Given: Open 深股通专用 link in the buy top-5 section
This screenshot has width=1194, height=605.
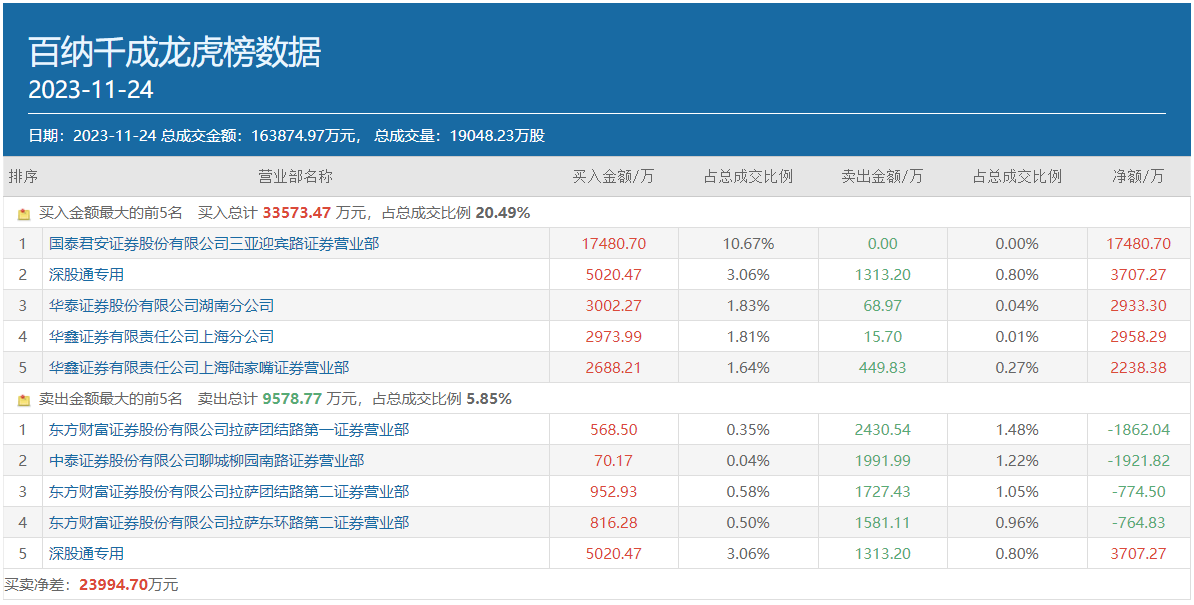Looking at the screenshot, I should pos(86,274).
